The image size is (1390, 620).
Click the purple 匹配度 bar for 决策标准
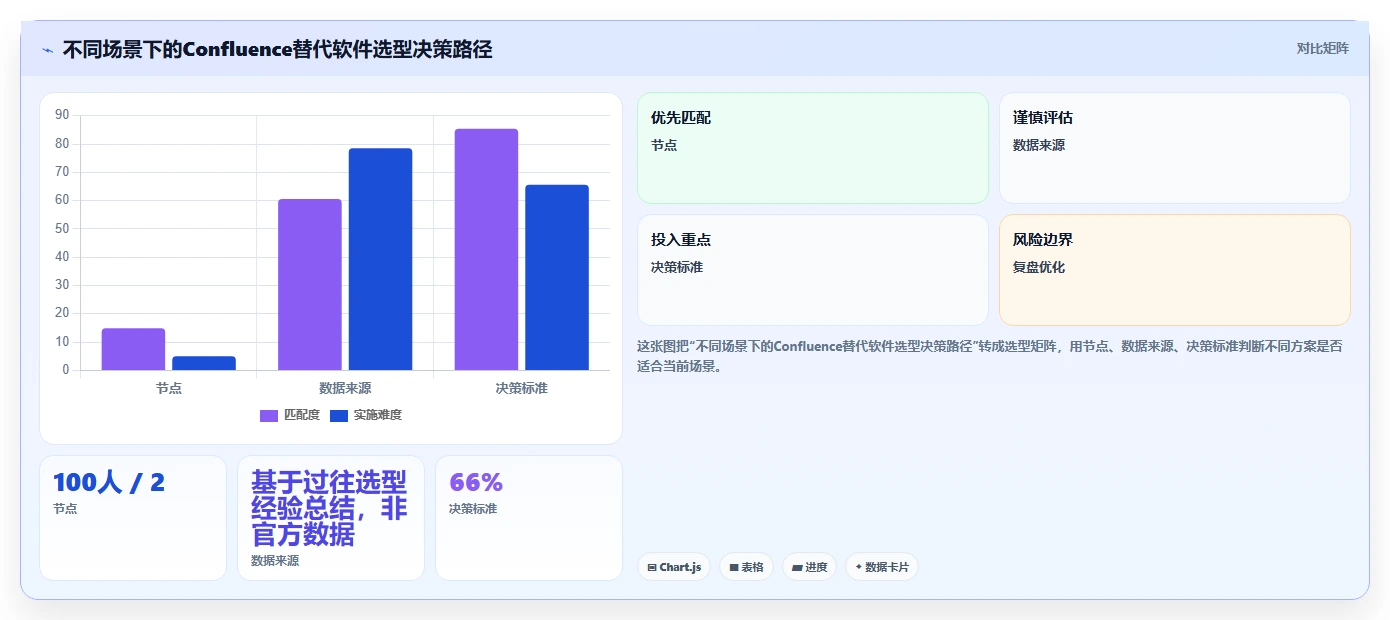[x=486, y=249]
